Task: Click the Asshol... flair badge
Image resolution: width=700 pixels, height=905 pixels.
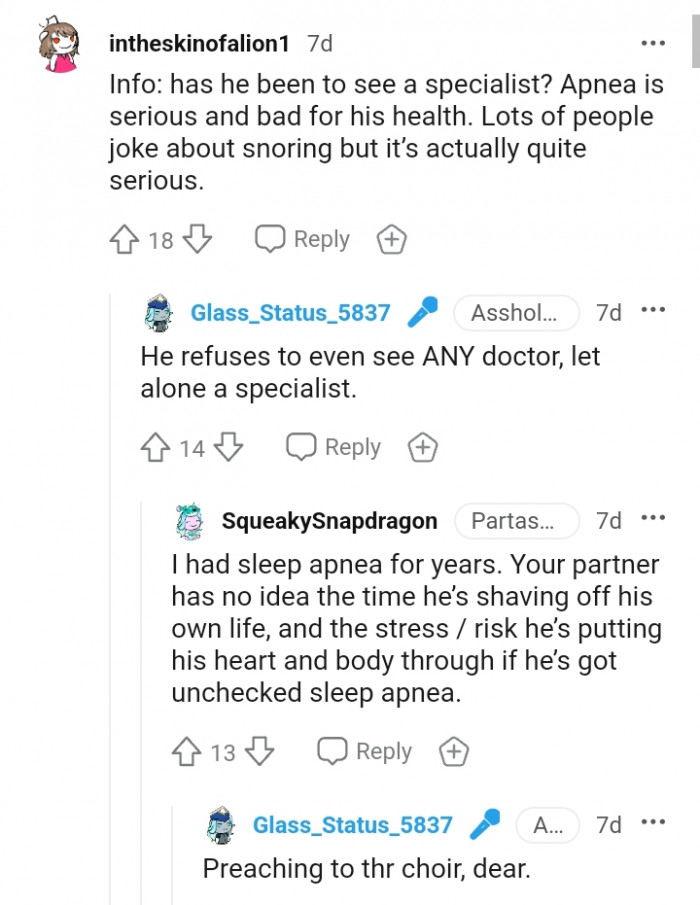Action: (516, 312)
